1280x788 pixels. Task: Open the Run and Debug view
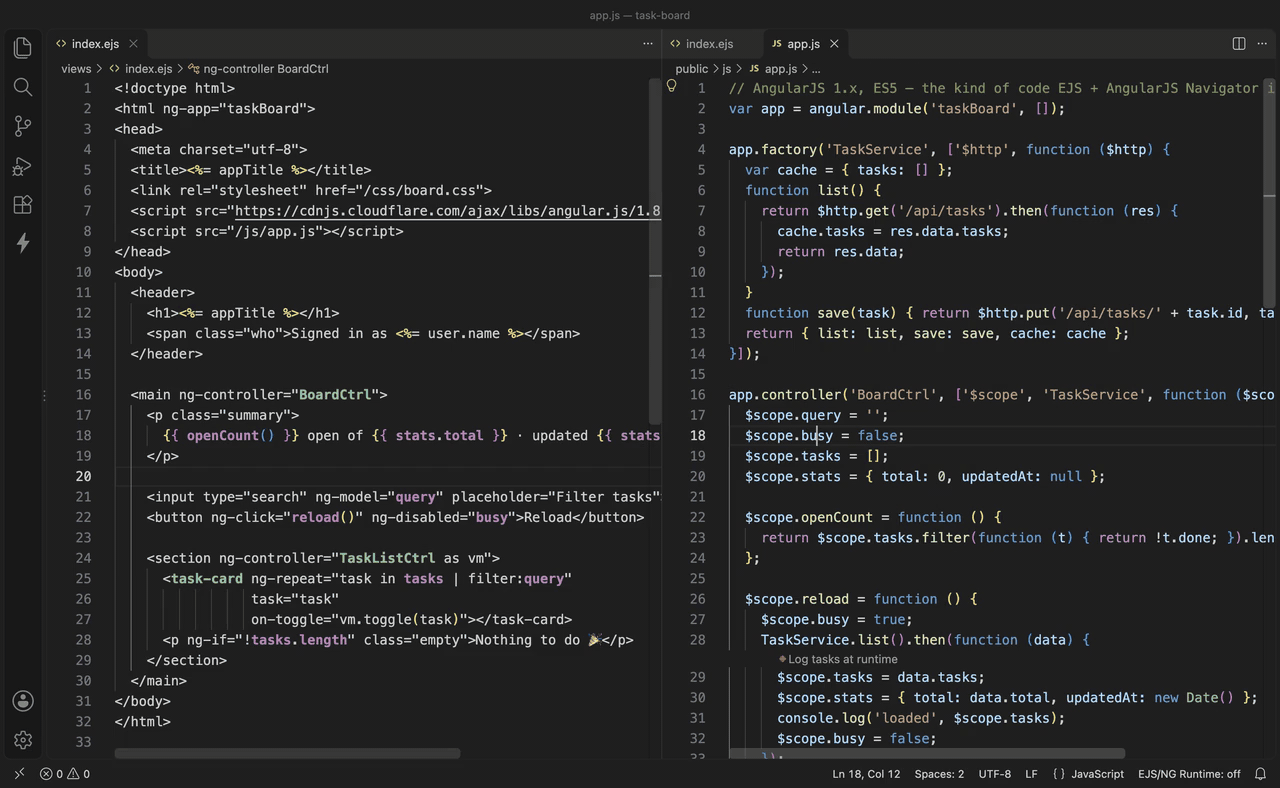point(23,166)
